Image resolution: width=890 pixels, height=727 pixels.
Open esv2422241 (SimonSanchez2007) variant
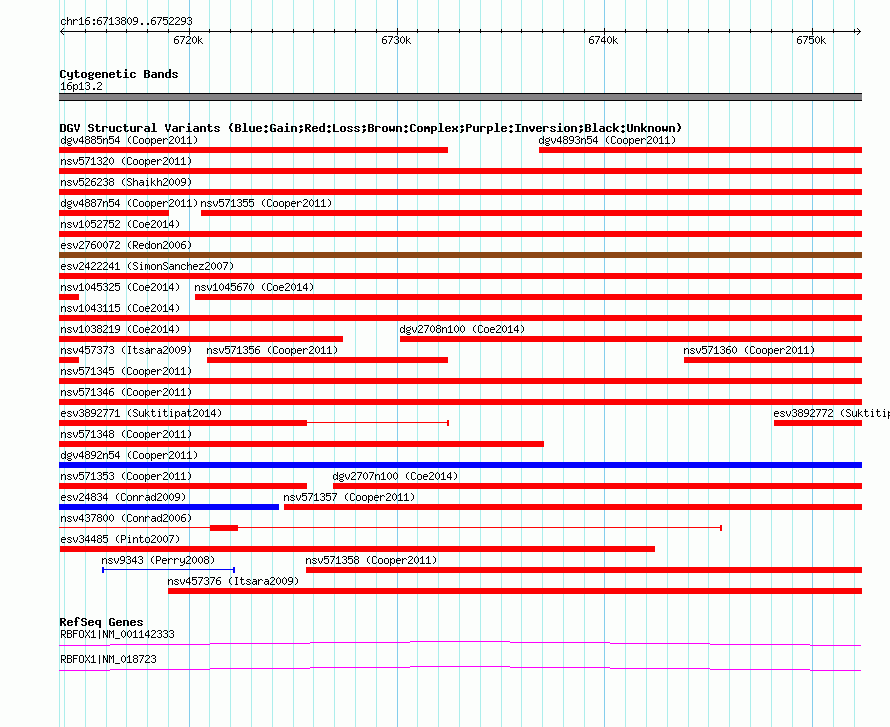point(147,266)
